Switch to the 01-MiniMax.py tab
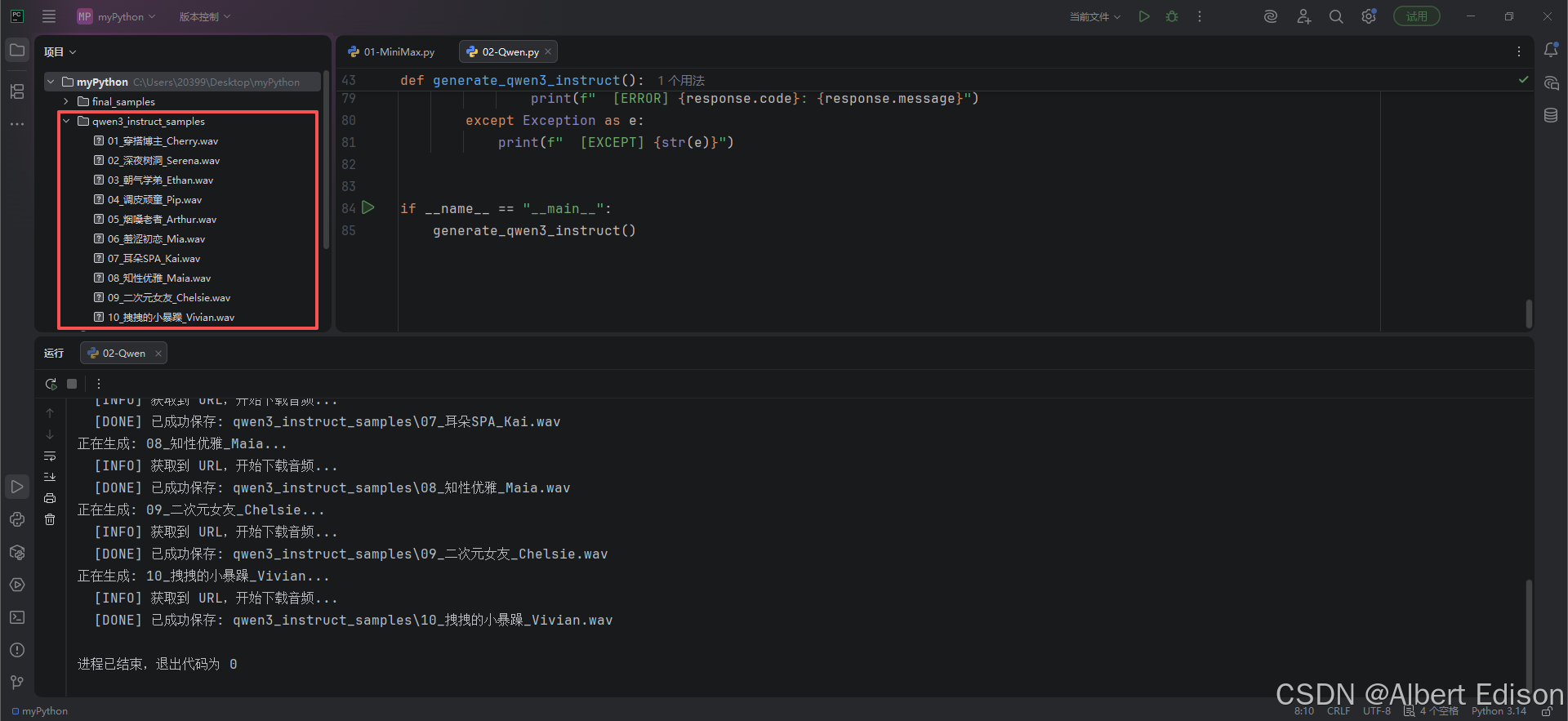 [391, 51]
